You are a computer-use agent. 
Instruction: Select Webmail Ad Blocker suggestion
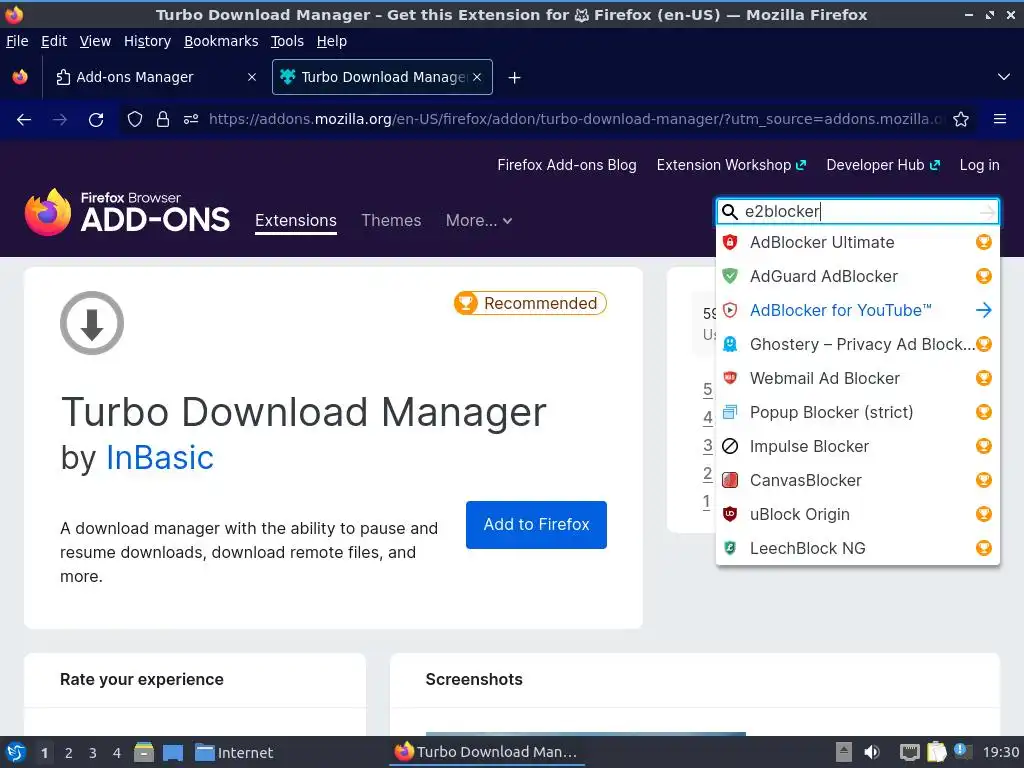[857, 378]
